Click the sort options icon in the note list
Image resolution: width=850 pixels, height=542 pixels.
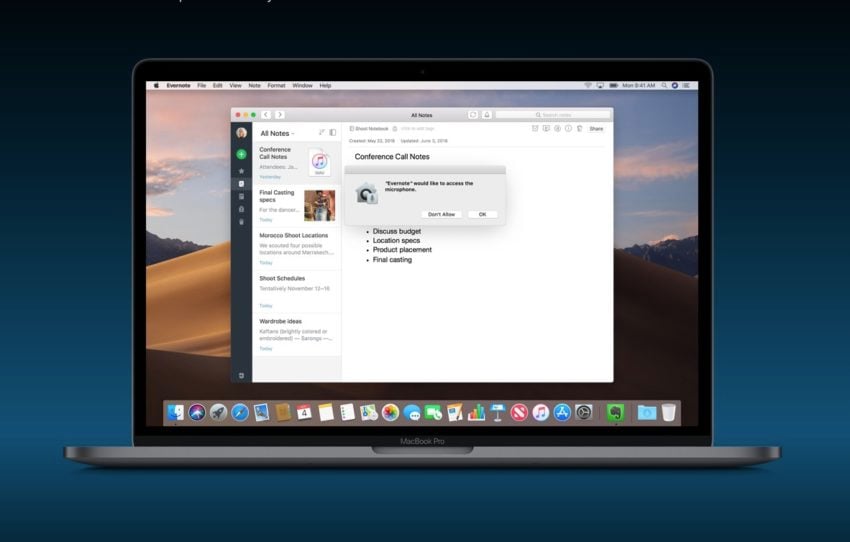point(321,132)
